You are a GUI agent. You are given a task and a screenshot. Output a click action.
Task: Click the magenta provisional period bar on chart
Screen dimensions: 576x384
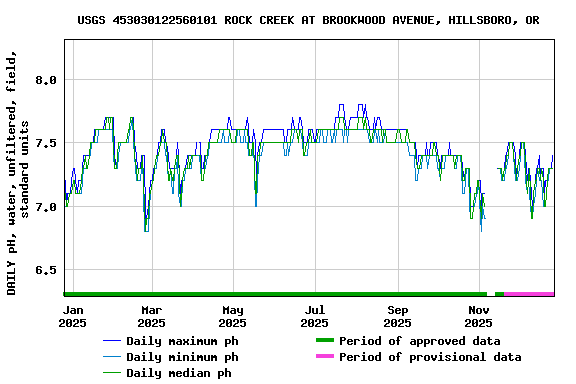click(529, 294)
